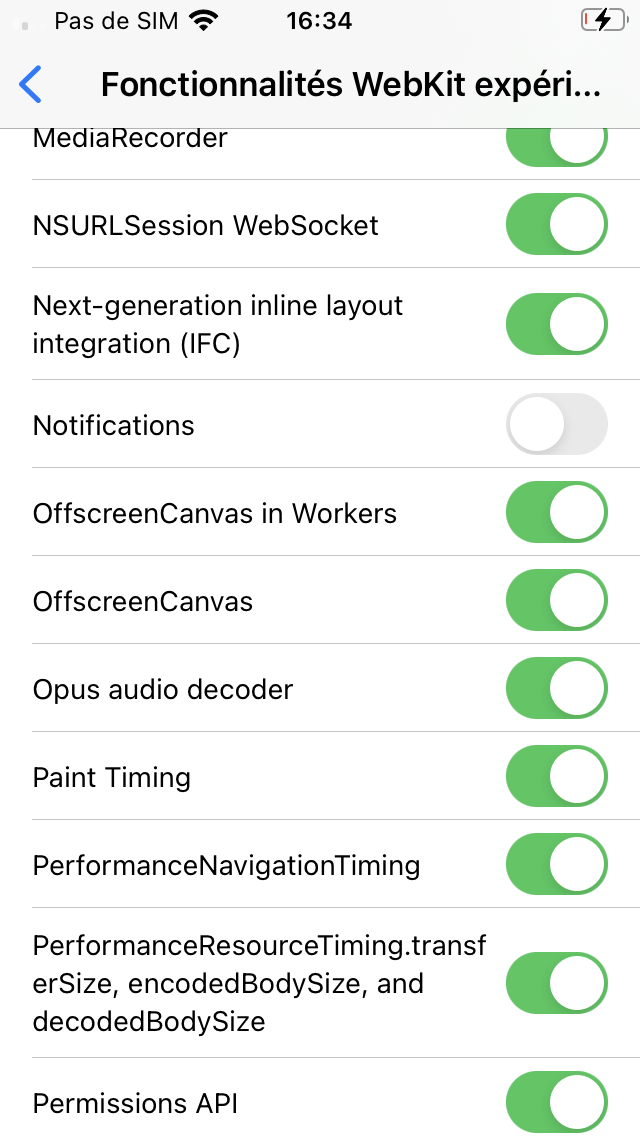Enable the Notifications switch
The height and width of the screenshot is (1136, 640).
coord(556,425)
